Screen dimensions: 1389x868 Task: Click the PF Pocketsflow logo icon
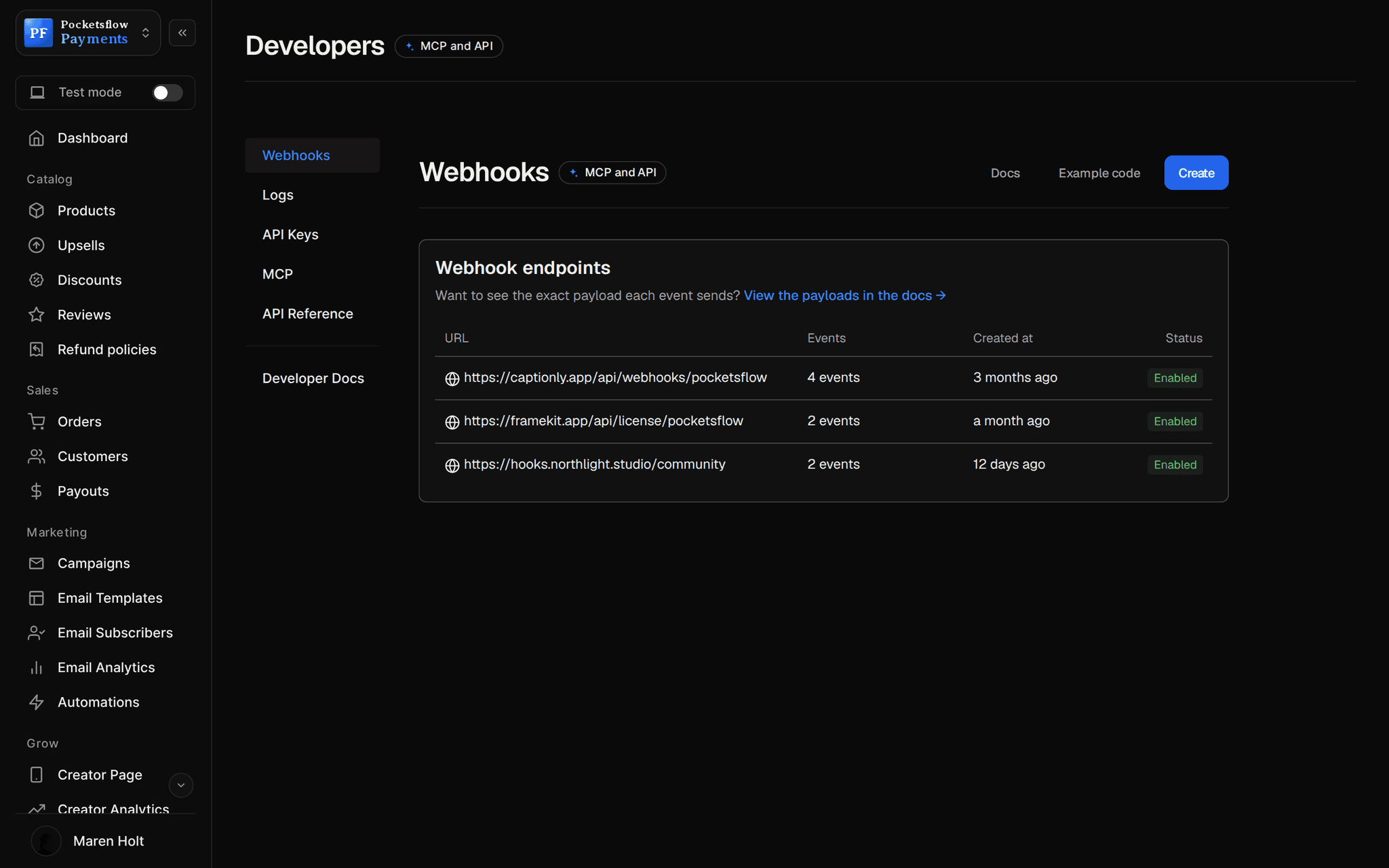39,33
